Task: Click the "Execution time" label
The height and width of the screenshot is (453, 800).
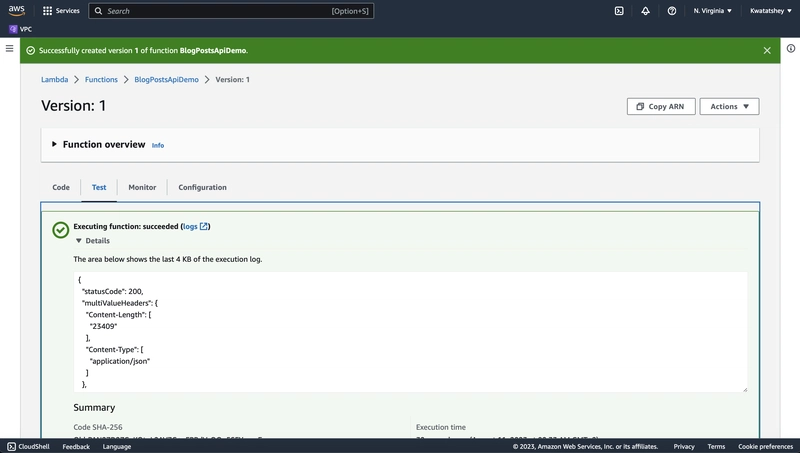Action: 441,427
